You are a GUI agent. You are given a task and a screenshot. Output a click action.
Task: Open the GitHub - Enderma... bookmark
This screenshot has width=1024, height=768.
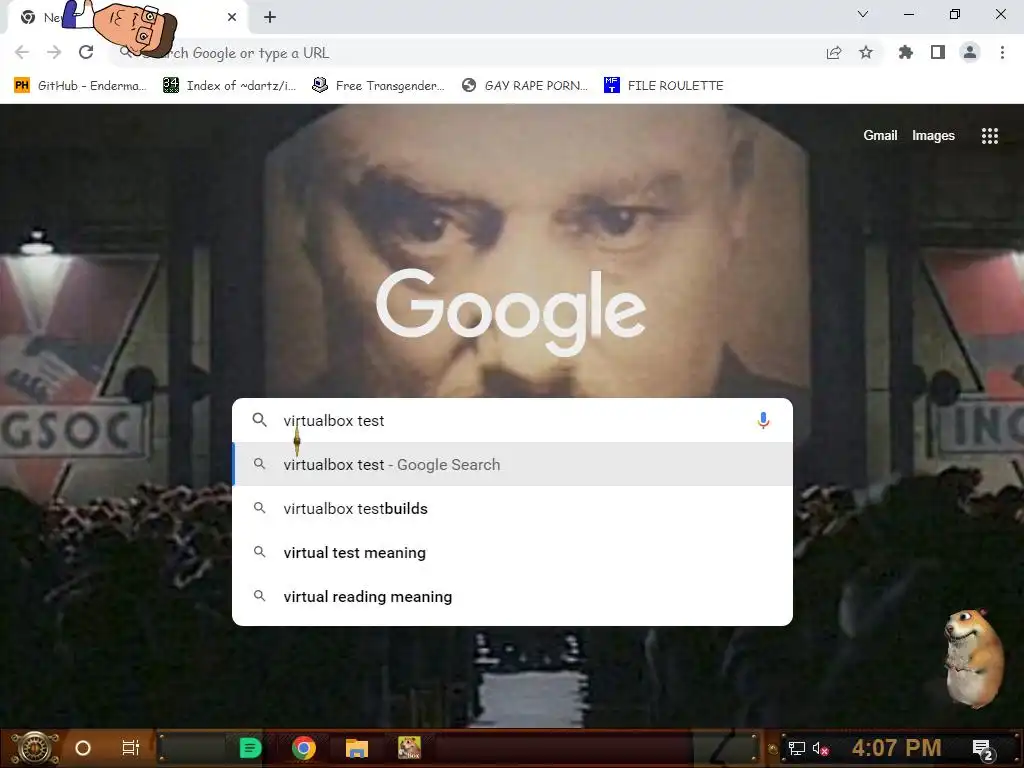click(80, 86)
